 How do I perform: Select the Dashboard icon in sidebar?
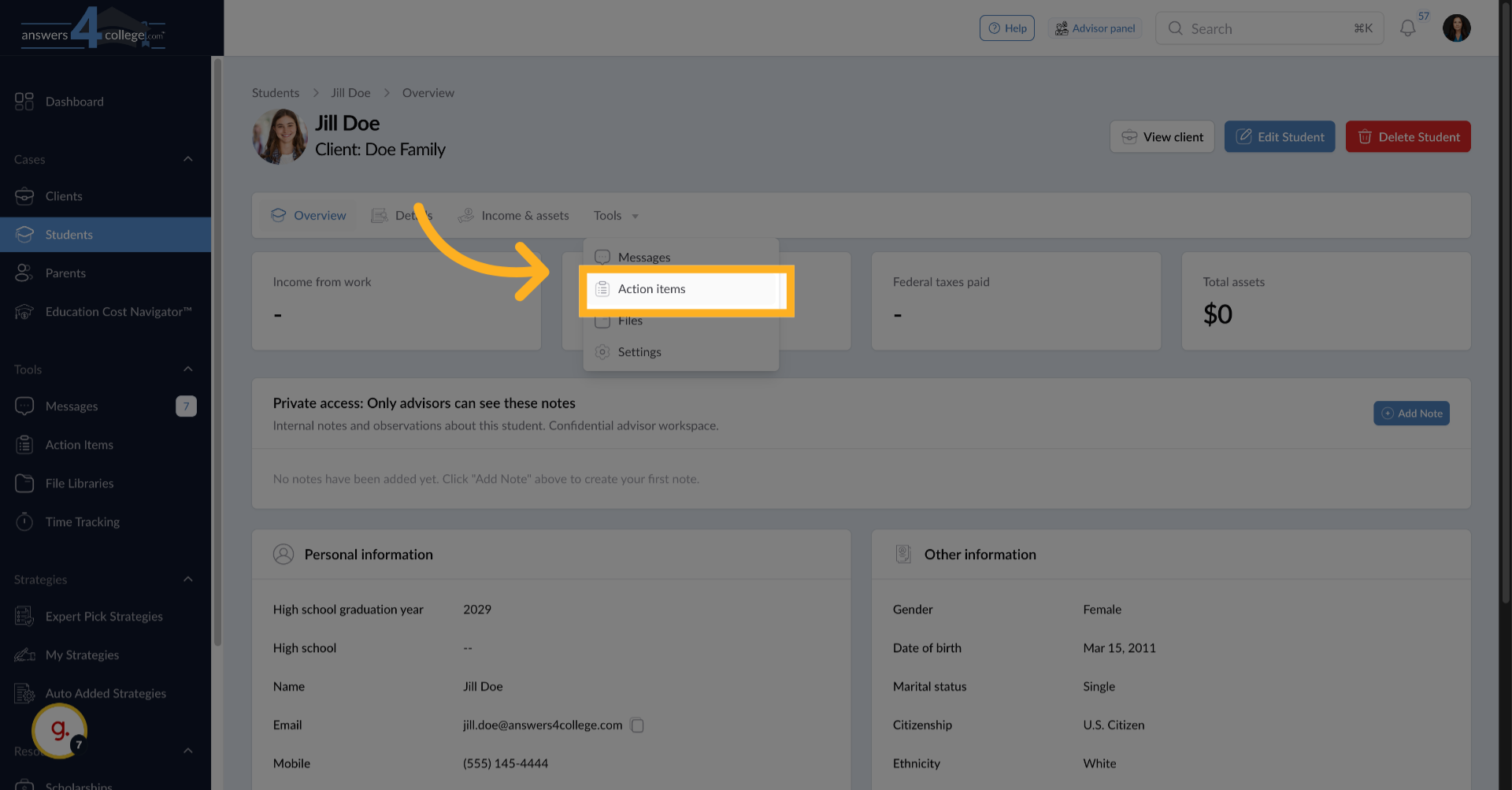(x=24, y=101)
